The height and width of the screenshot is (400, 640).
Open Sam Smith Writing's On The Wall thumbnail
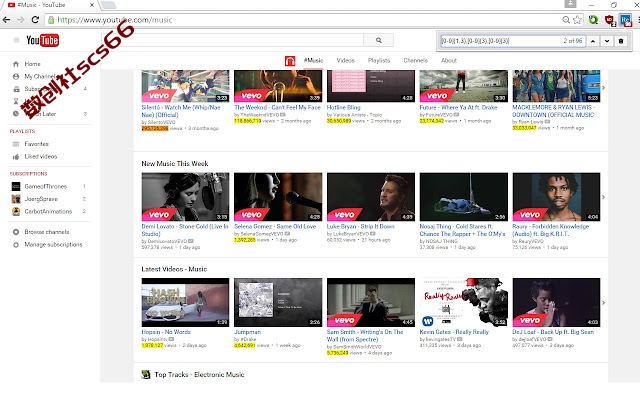[371, 302]
